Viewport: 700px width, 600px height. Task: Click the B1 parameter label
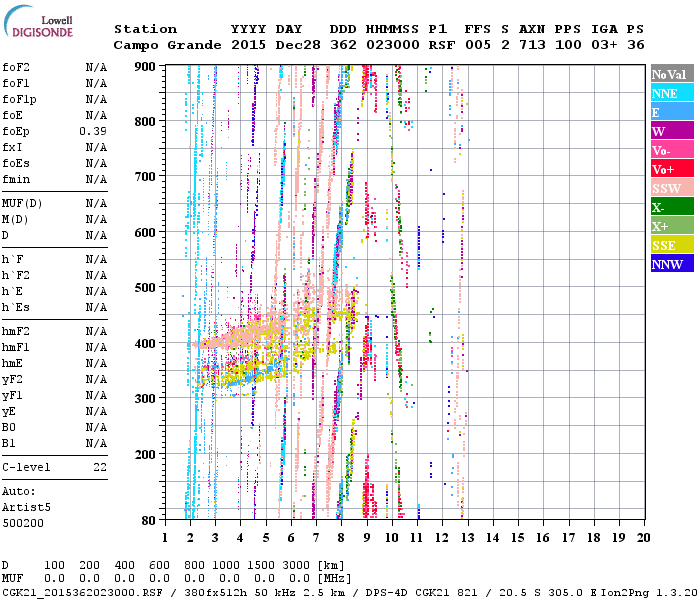[9, 443]
